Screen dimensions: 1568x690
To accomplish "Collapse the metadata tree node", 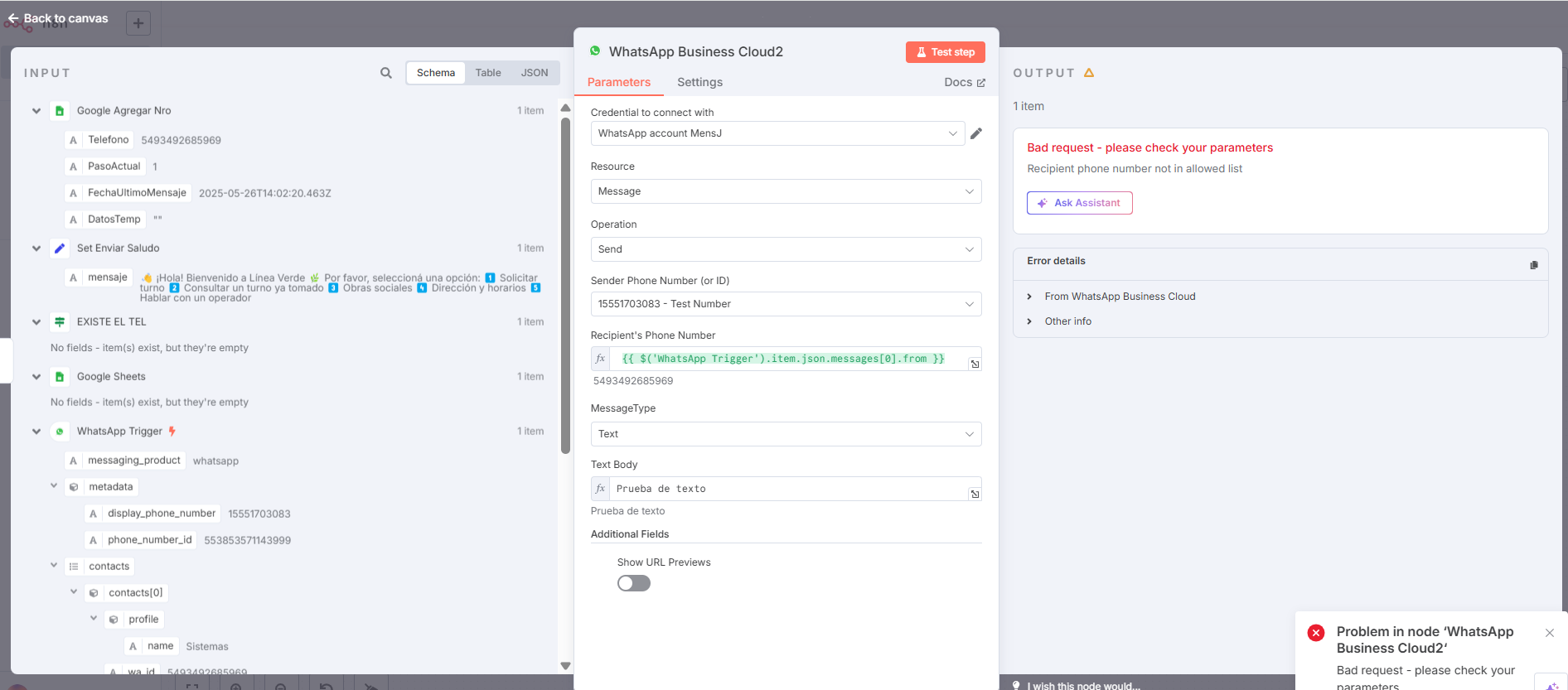I will [x=54, y=486].
